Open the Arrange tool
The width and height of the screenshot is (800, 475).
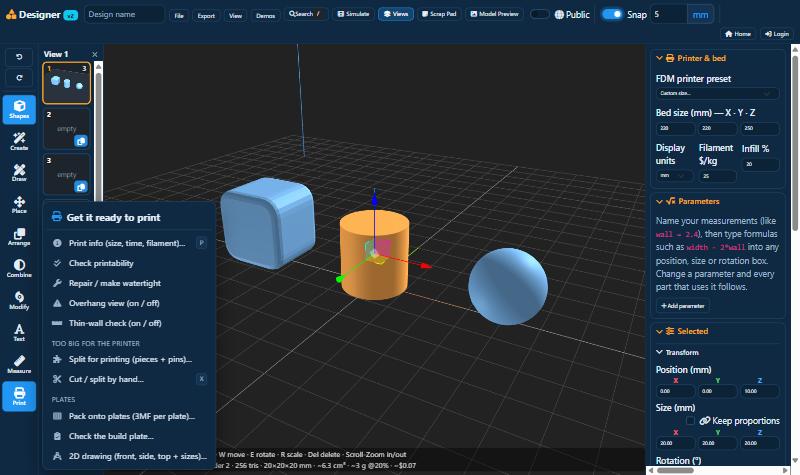coord(19,237)
